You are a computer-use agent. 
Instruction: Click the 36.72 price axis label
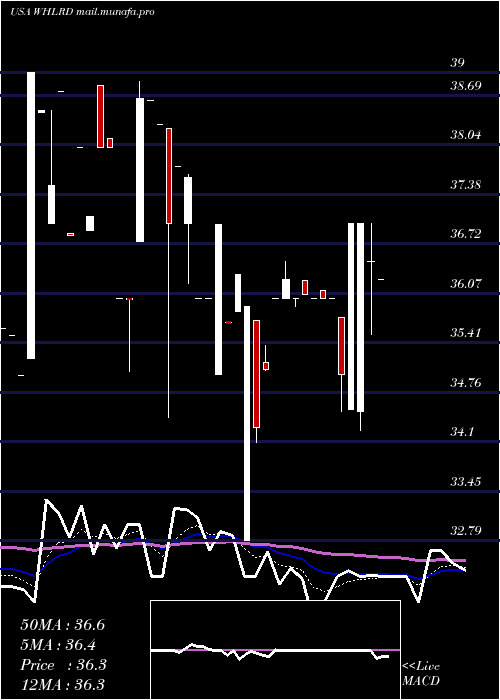pos(466,233)
